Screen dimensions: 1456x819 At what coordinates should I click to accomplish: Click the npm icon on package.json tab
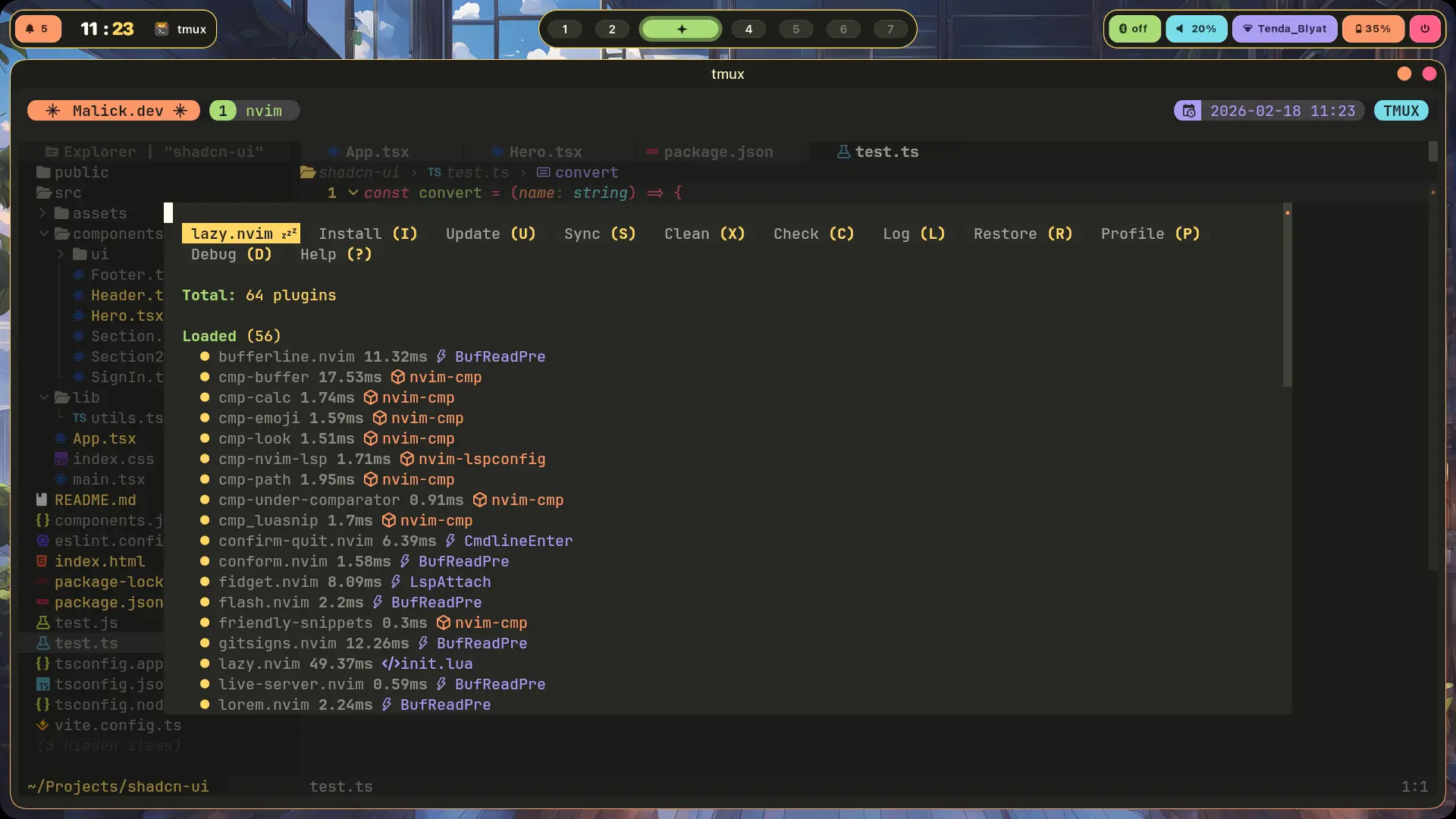pyautogui.click(x=651, y=152)
